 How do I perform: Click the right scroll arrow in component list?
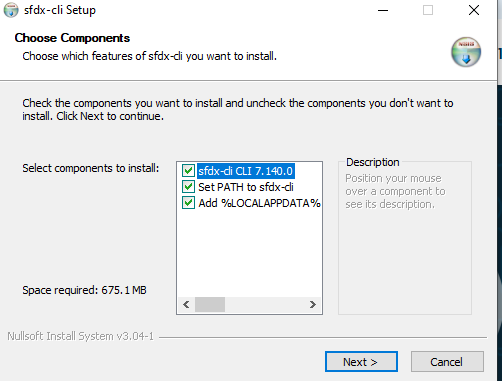point(312,304)
